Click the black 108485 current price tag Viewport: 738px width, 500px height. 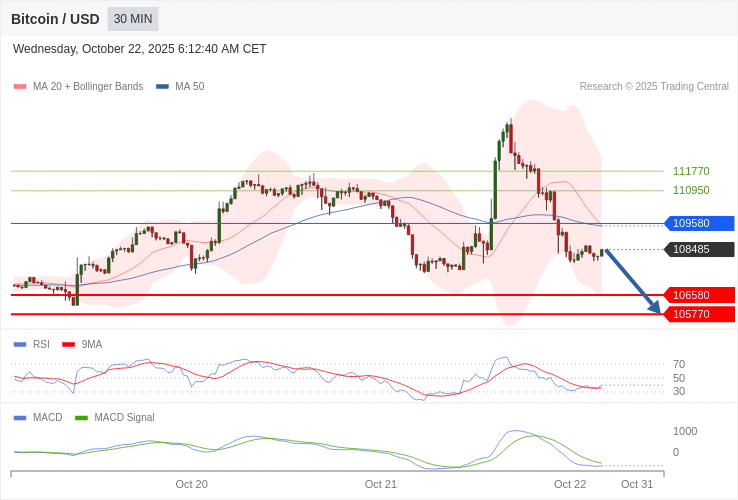coord(699,249)
